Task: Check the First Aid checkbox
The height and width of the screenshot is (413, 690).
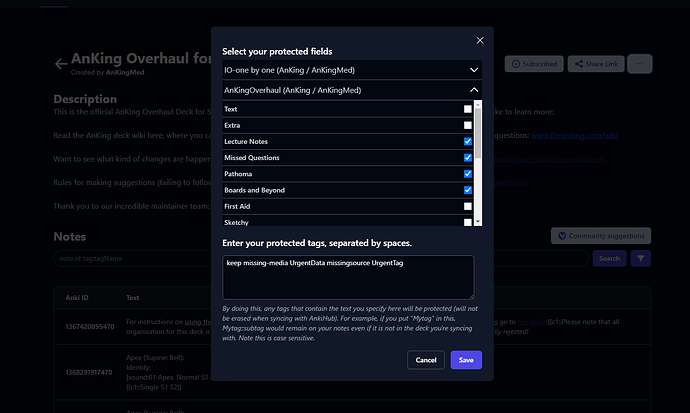Action: (467, 206)
